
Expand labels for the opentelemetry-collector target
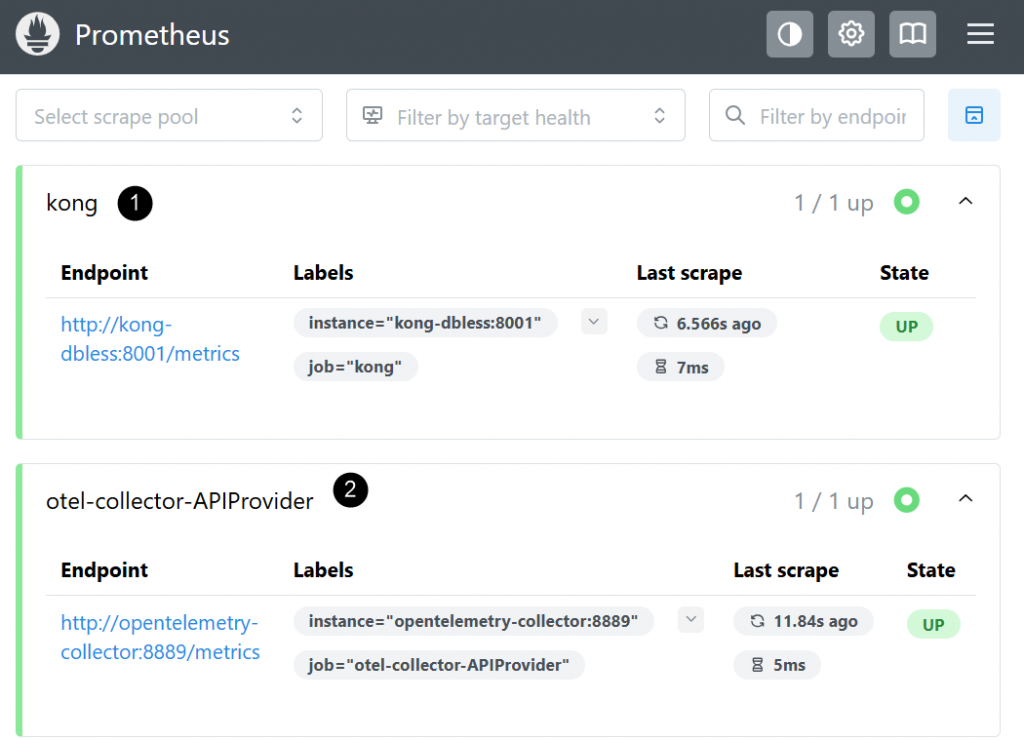click(x=690, y=620)
